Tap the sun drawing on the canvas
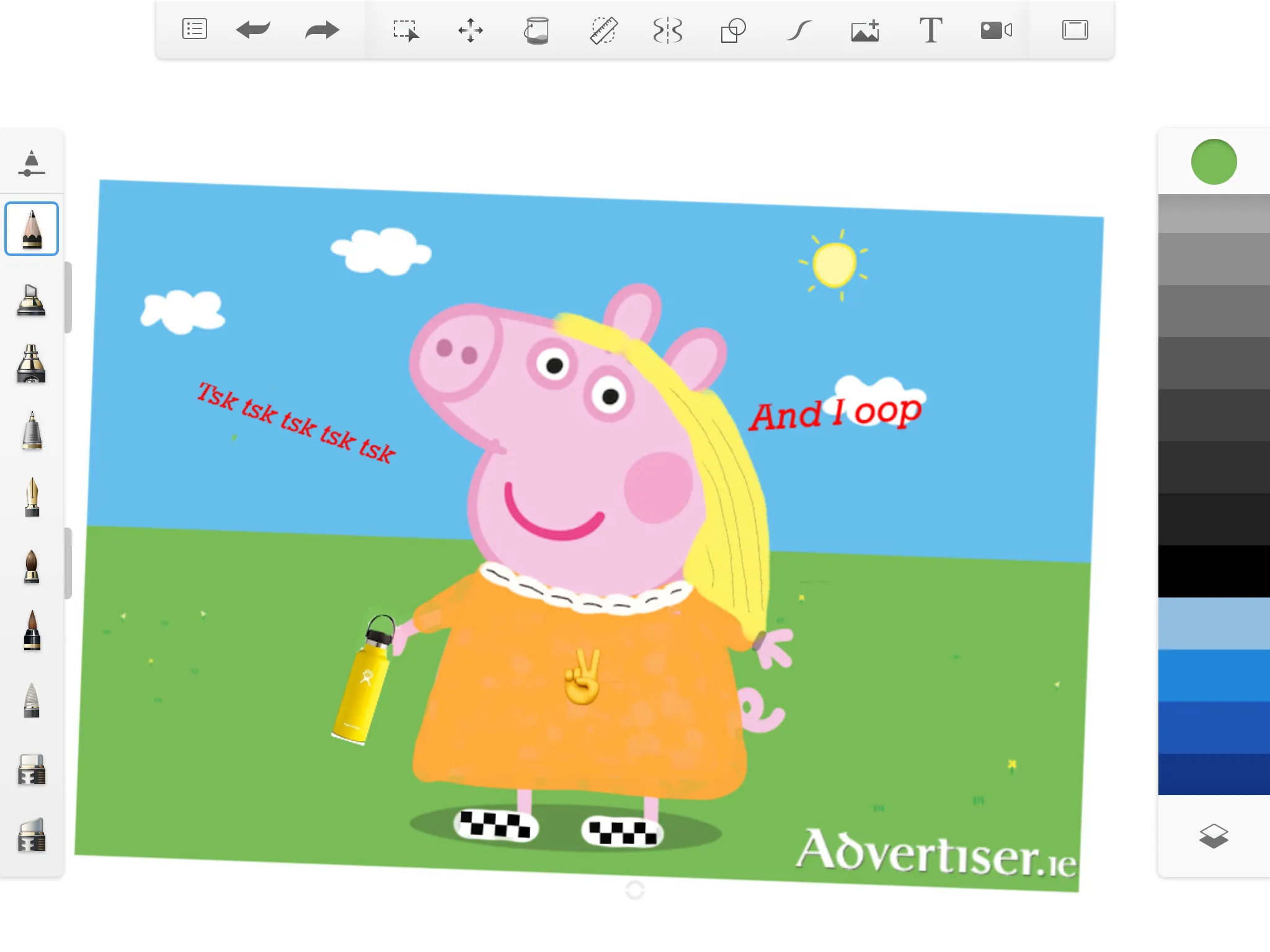Viewport: 1270px width, 952px height. (x=835, y=265)
